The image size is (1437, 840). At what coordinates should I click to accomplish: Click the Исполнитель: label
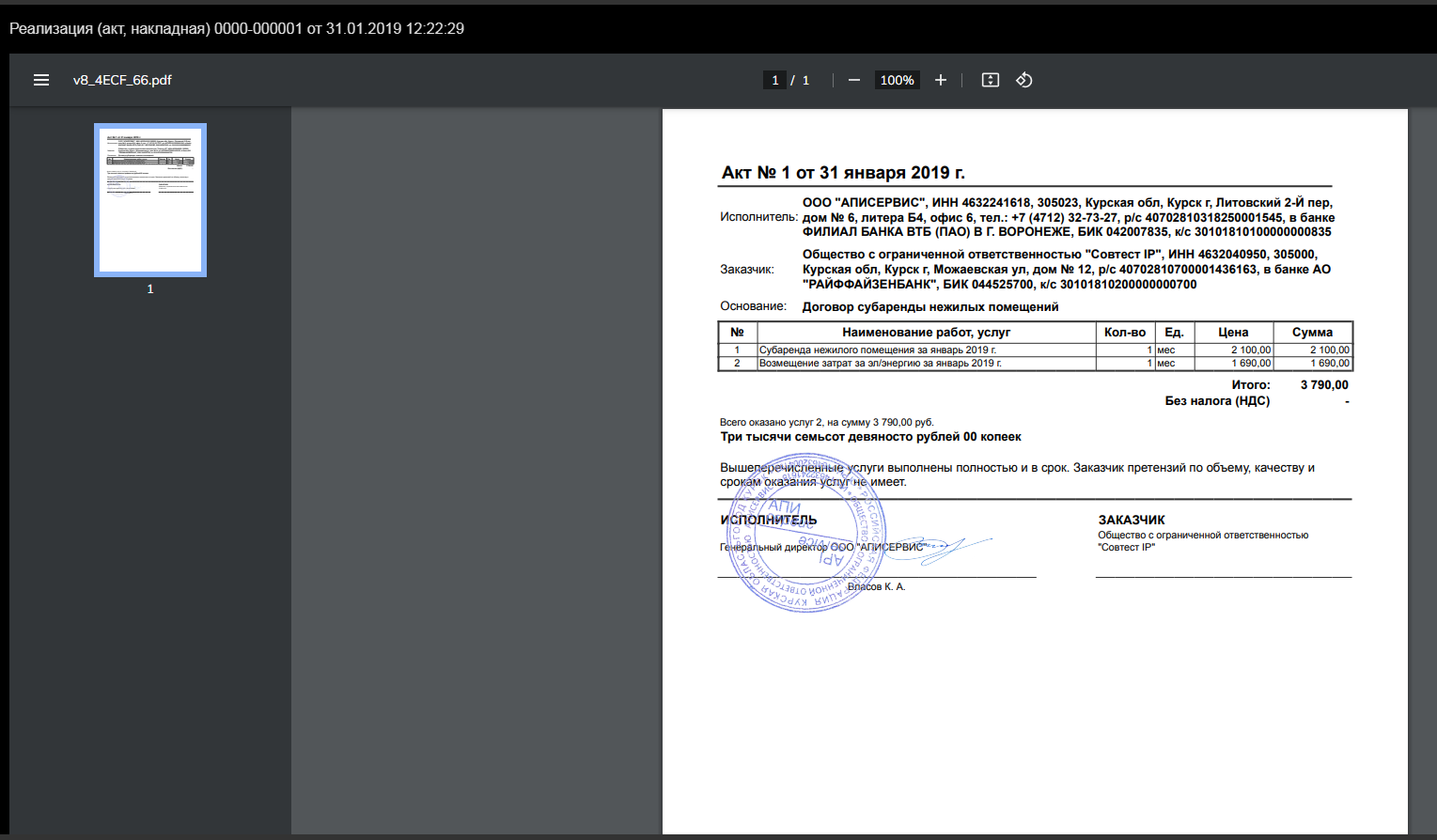pos(758,217)
